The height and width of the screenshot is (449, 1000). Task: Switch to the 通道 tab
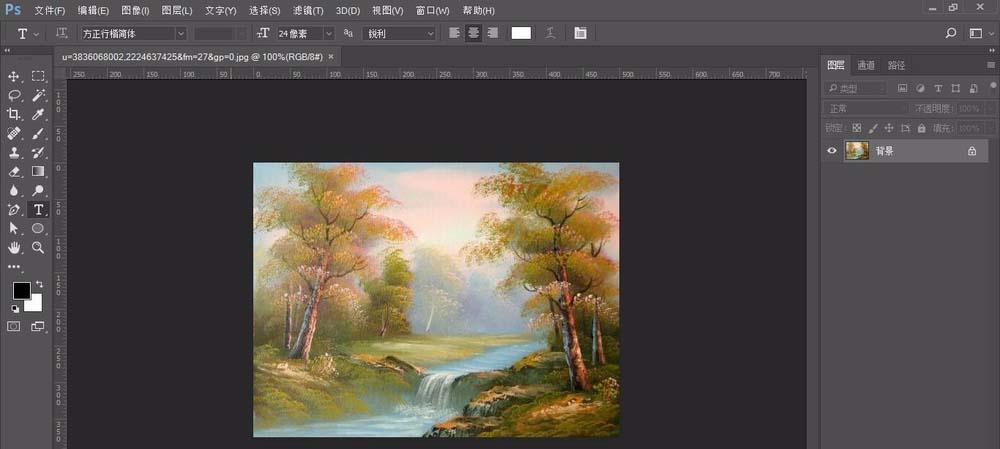[866, 64]
